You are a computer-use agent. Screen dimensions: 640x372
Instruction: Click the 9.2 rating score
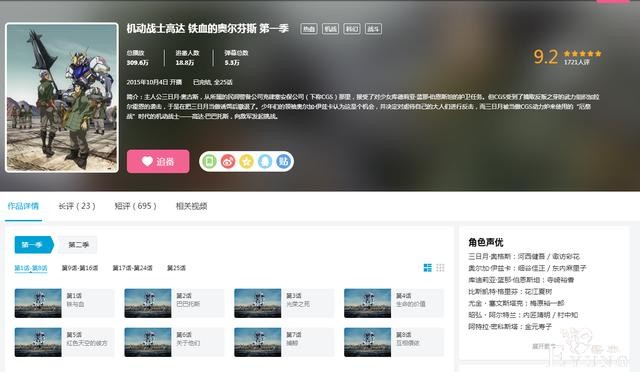click(546, 57)
